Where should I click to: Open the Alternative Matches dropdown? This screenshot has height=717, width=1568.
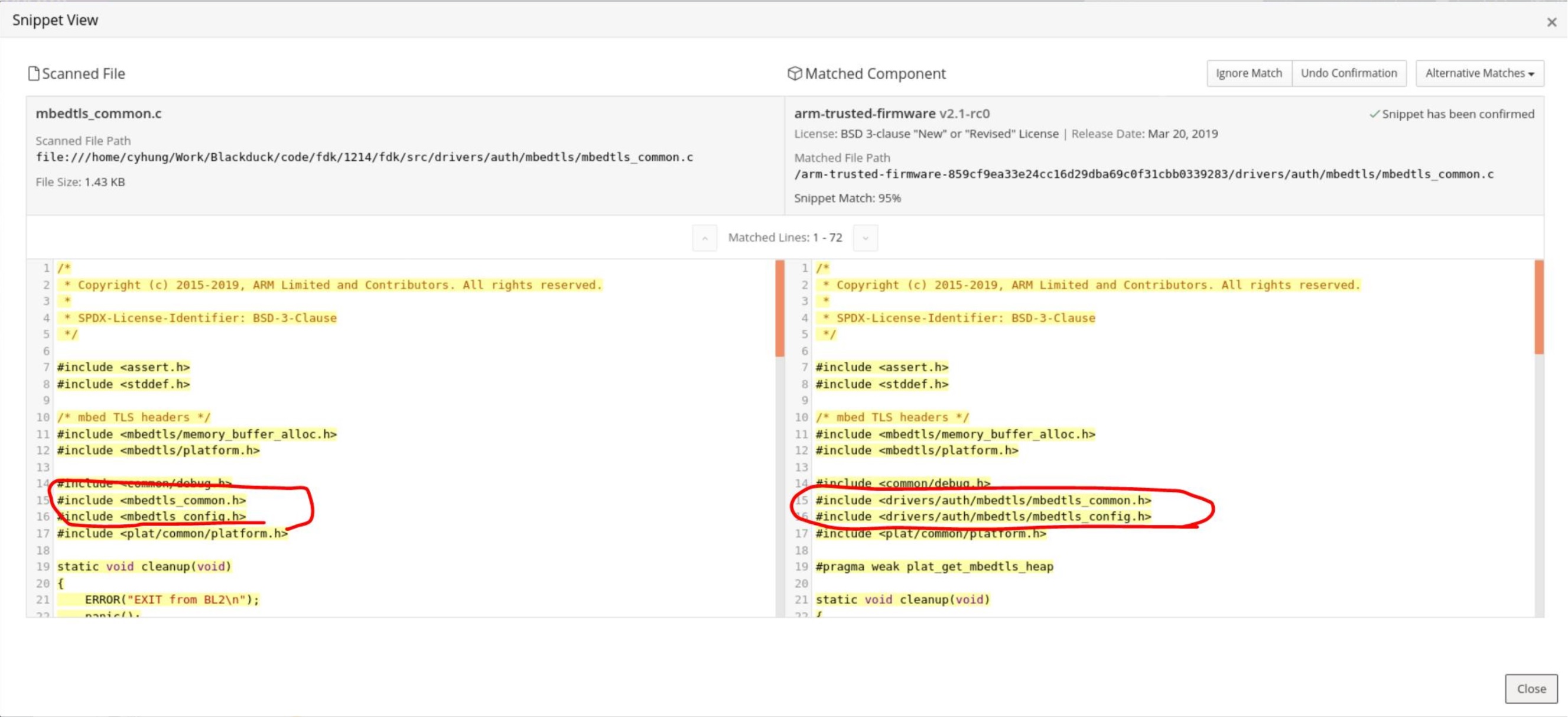1479,73
